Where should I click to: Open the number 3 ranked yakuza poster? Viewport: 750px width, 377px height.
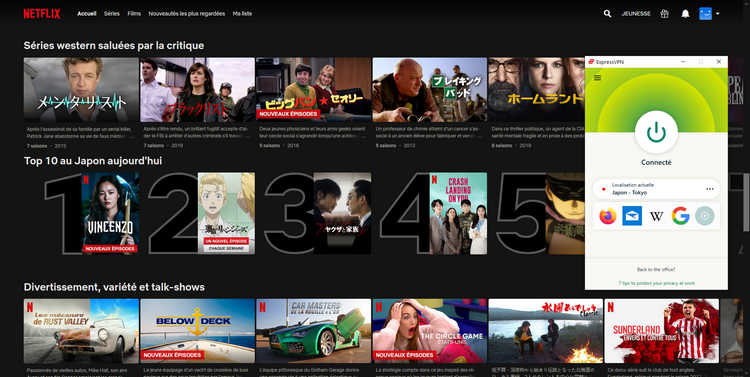[342, 213]
